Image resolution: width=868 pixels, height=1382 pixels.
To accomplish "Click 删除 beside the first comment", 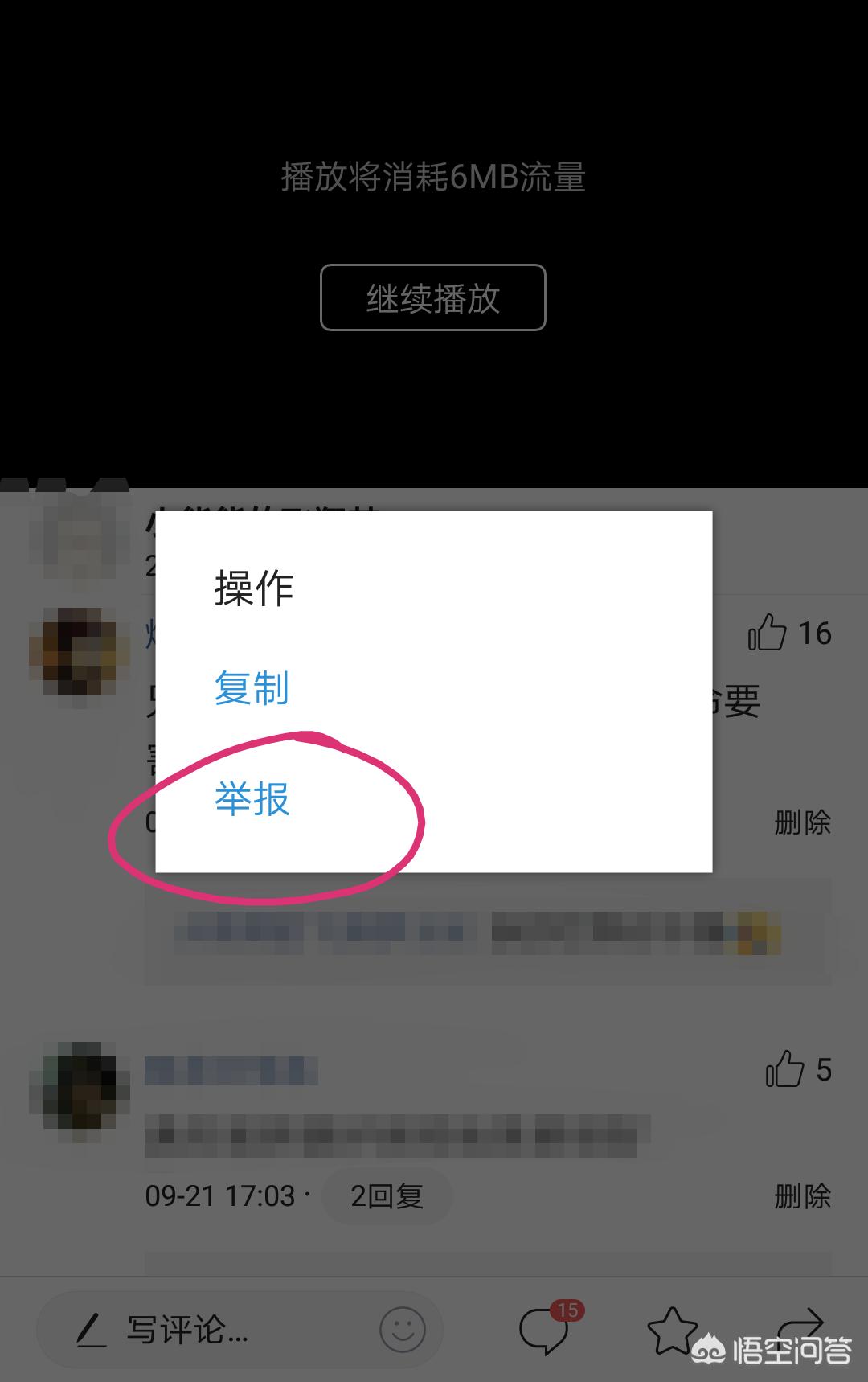I will point(802,822).
